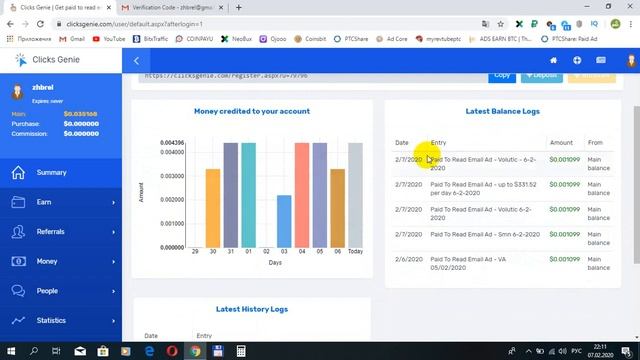Expand the Money submenu arrow
Image resolution: width=640 pixels, height=360 pixels.
(x=113, y=262)
